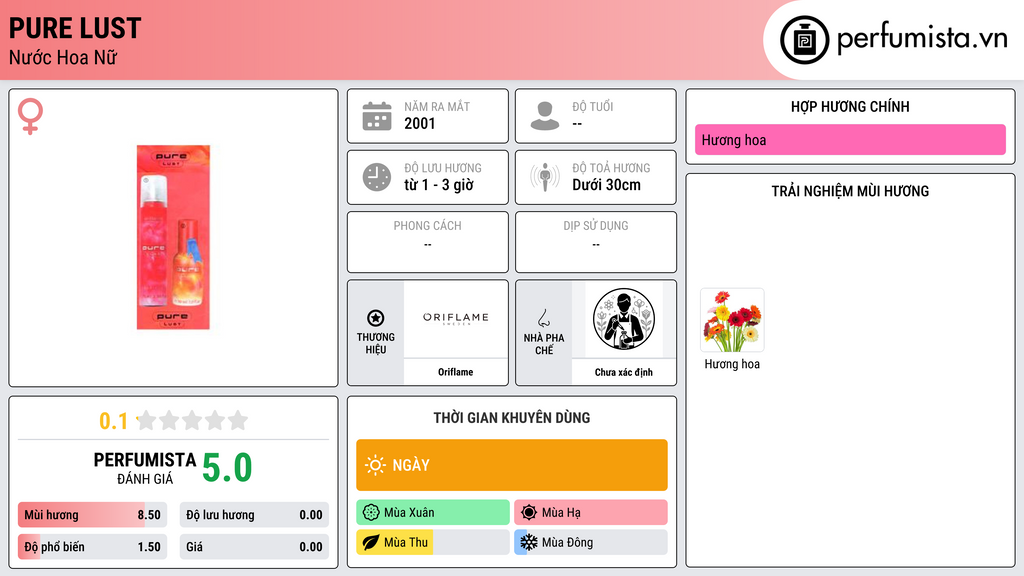Click the female gender symbol icon

point(30,116)
